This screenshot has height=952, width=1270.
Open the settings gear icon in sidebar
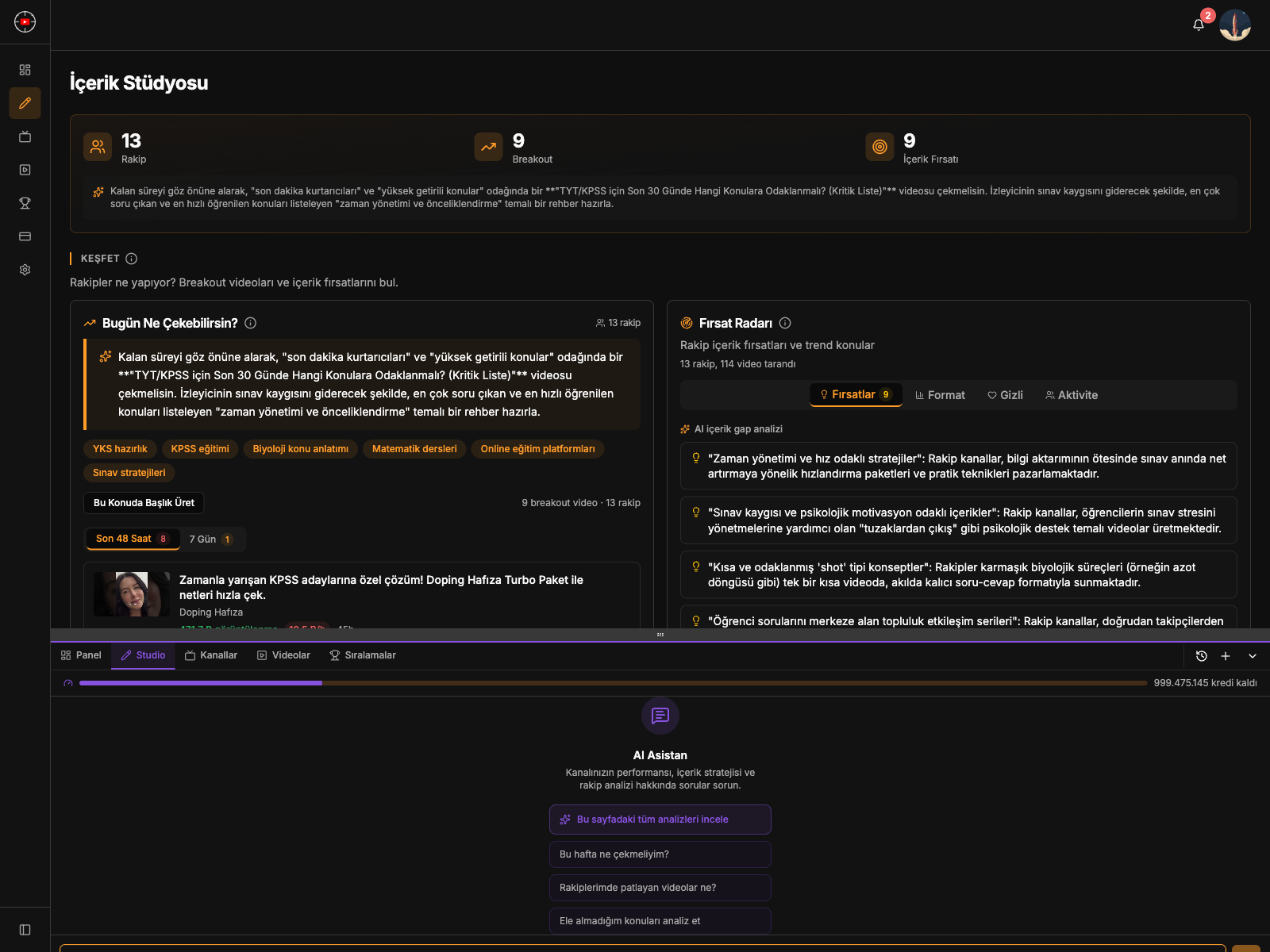pyautogui.click(x=25, y=270)
